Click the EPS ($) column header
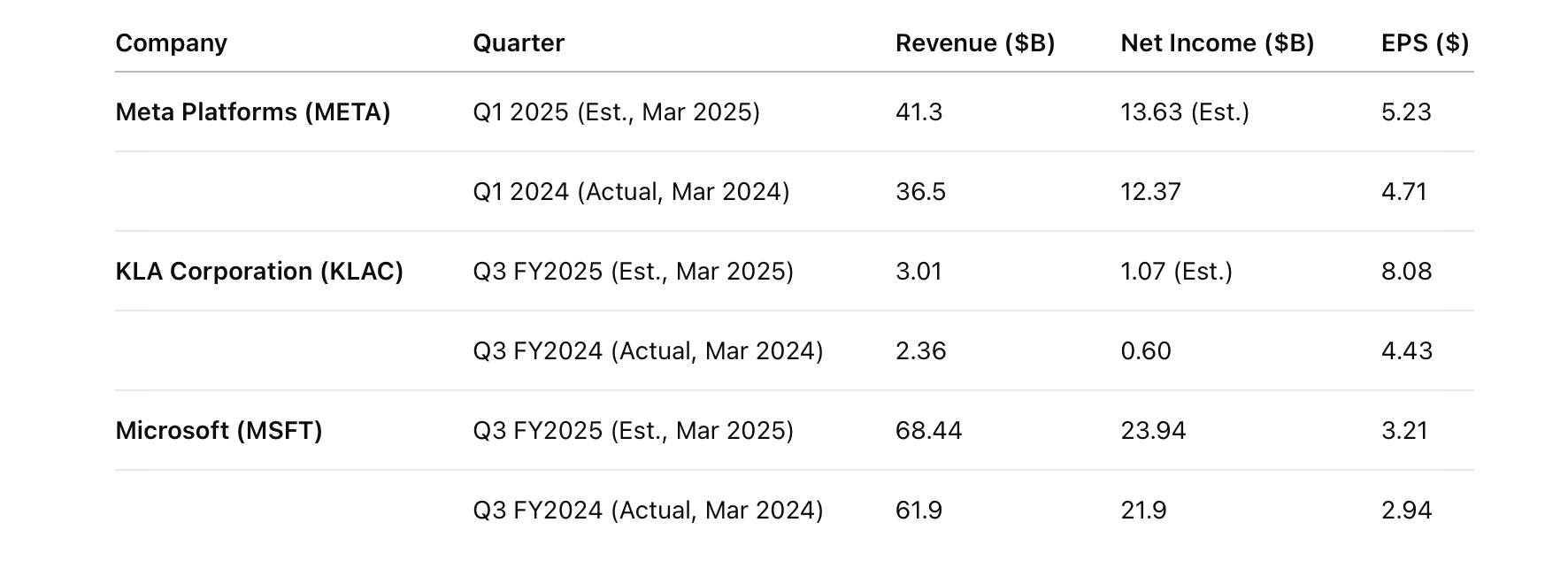 click(x=1425, y=43)
